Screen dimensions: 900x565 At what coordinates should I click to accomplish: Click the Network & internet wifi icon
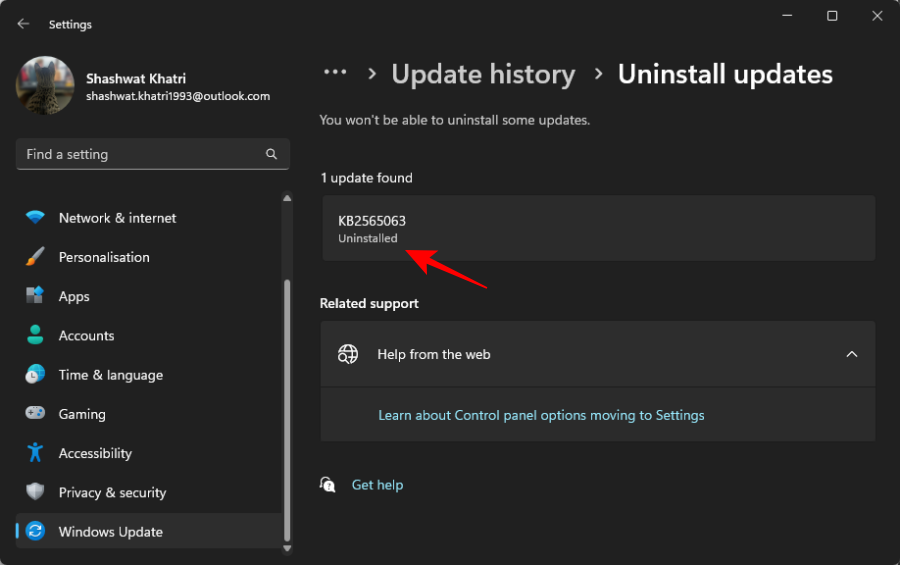point(35,218)
